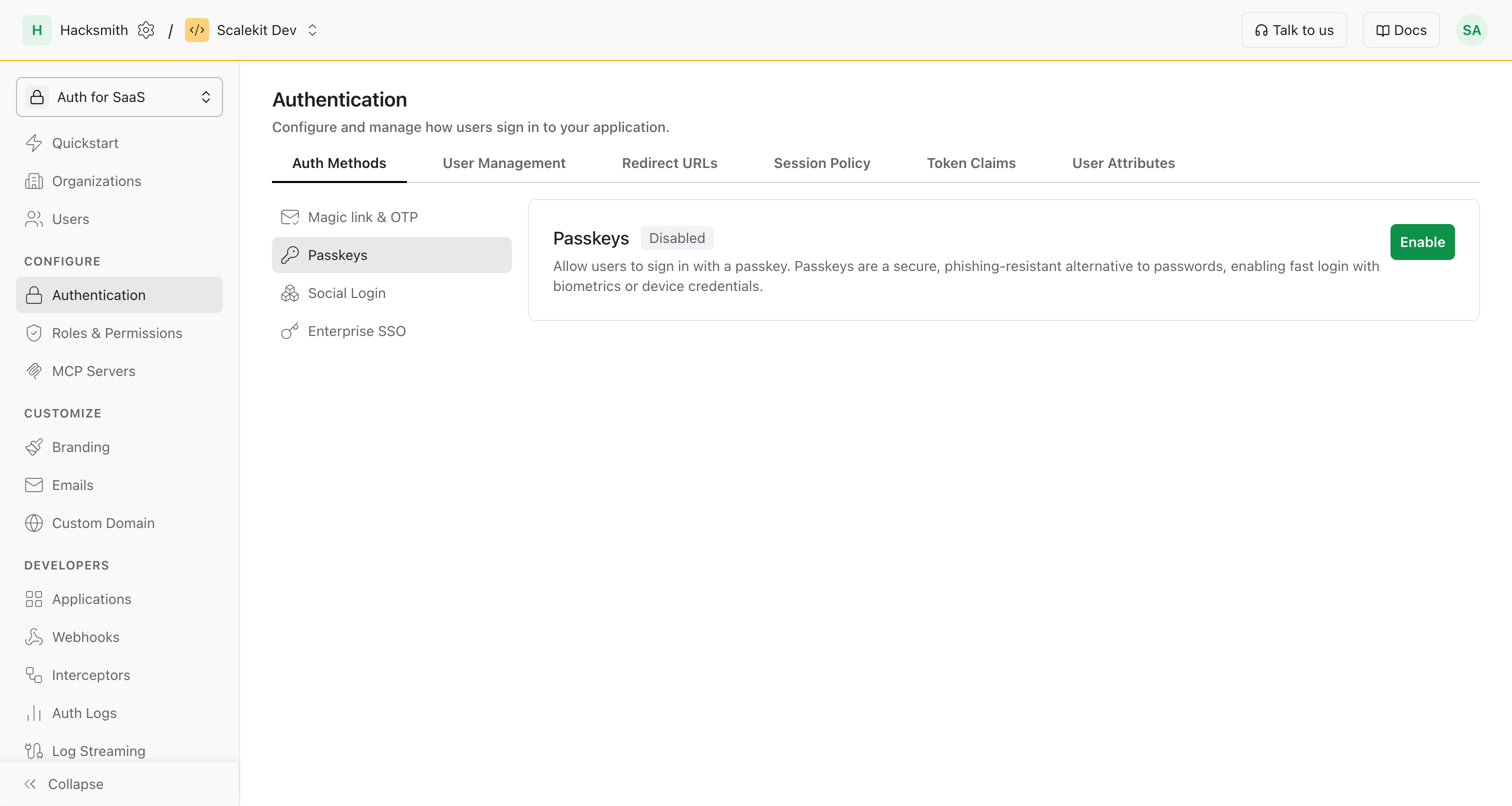Screen dimensions: 1512x806
Task: Open the Session Policy tab
Action: (x=821, y=163)
